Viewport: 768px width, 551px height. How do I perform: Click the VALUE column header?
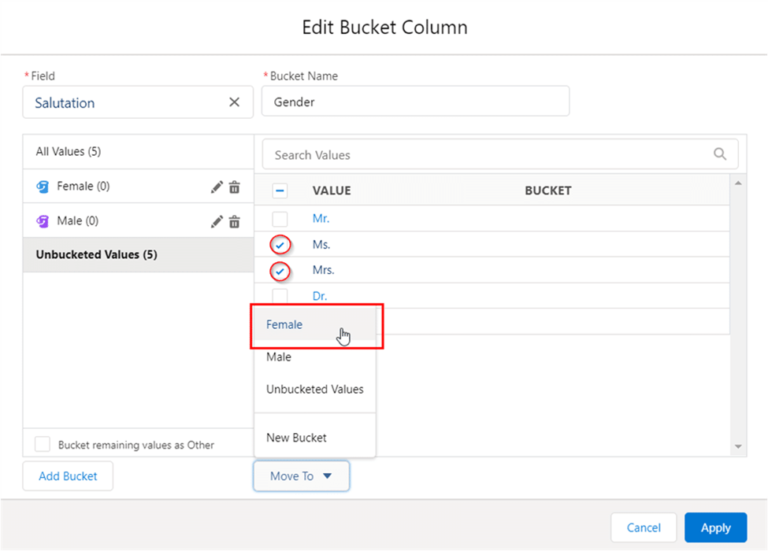point(332,191)
